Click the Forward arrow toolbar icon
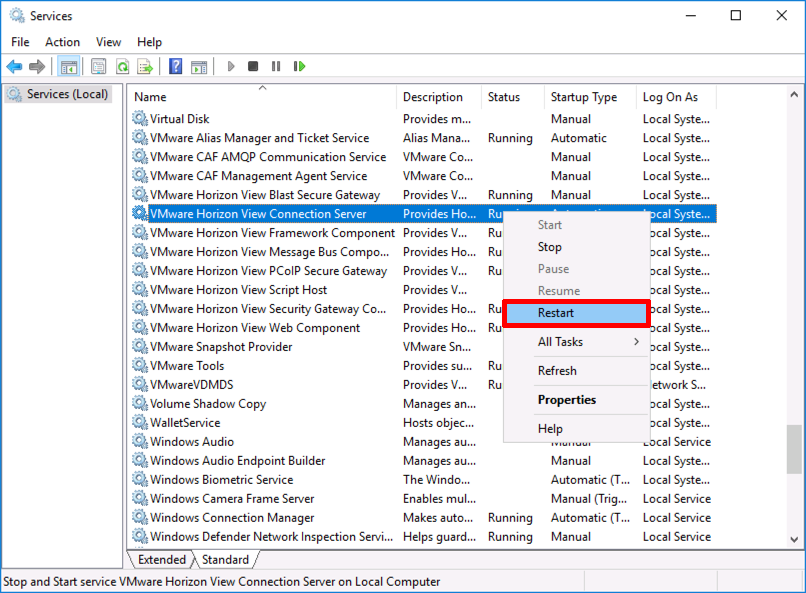806x593 pixels. click(37, 66)
